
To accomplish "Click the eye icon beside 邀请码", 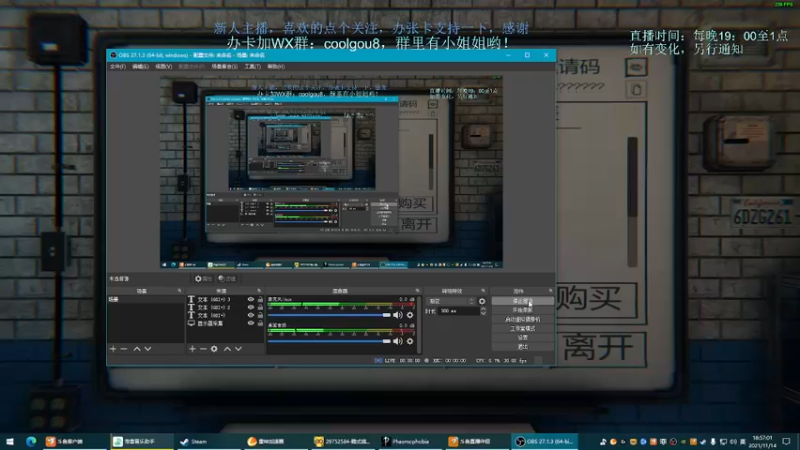I will 636,67.
